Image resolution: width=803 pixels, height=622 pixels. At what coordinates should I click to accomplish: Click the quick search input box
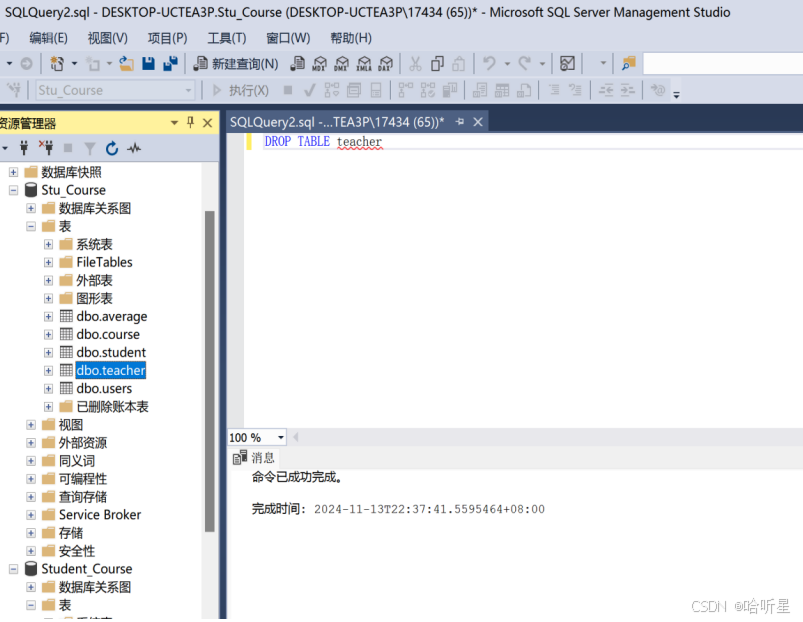point(723,64)
